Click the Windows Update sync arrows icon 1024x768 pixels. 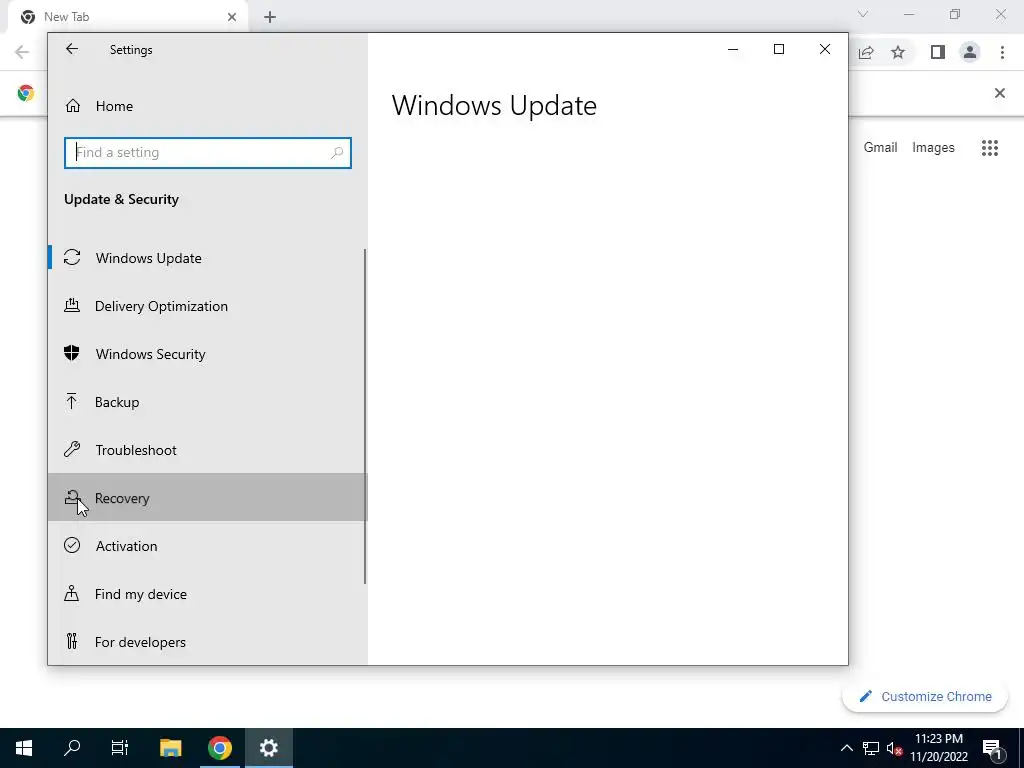(72, 257)
